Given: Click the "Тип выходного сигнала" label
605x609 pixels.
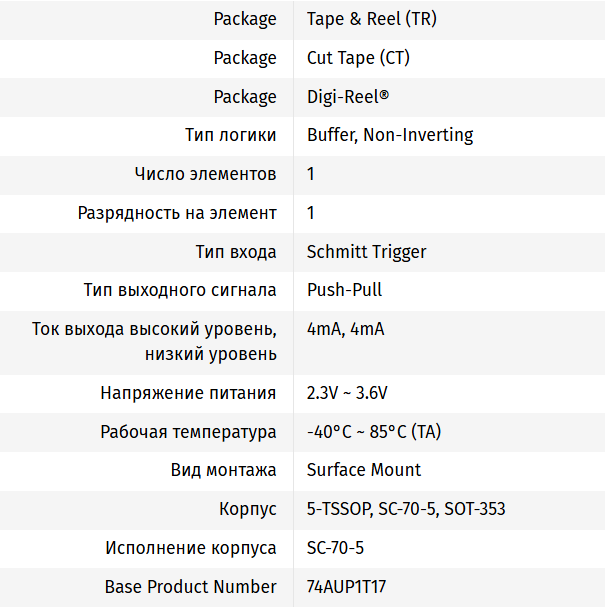Looking at the screenshot, I should click(x=180, y=290).
